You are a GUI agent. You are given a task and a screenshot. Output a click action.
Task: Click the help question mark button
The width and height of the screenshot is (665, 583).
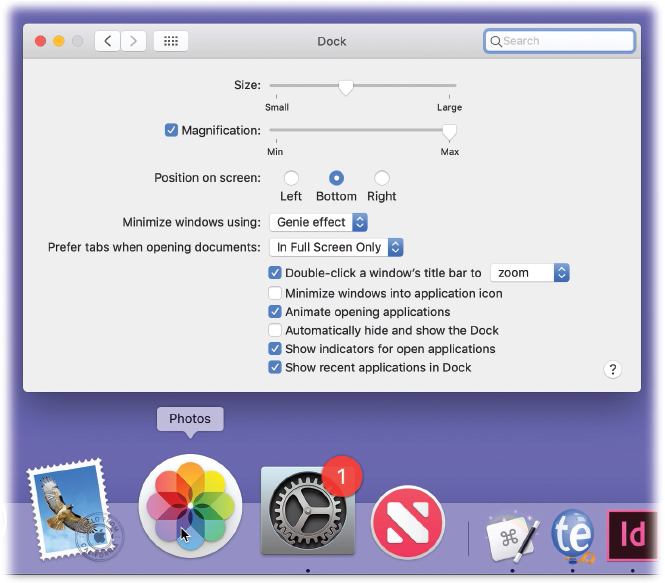[612, 369]
